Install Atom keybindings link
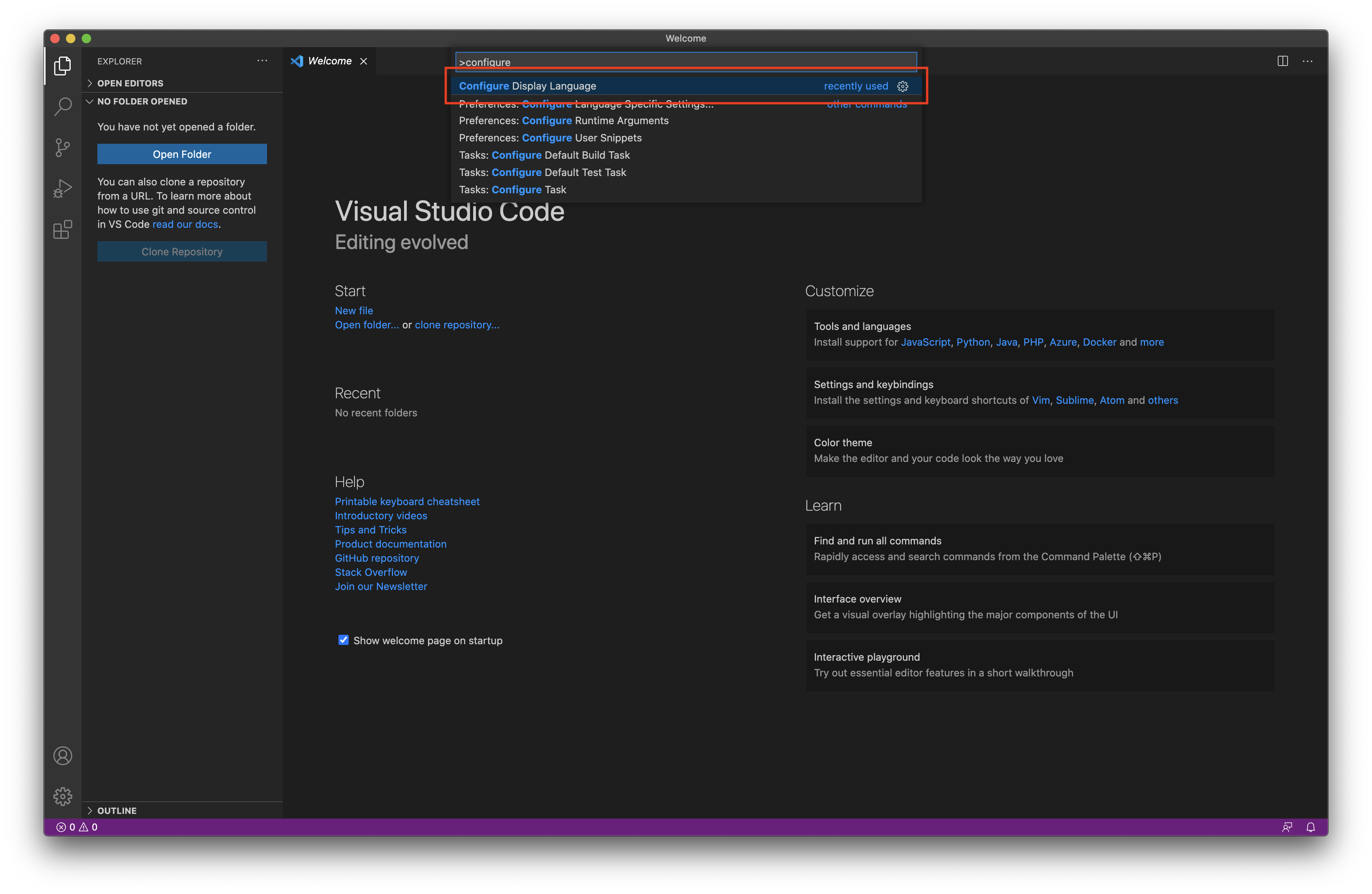This screenshot has width=1372, height=894. coord(1112,400)
